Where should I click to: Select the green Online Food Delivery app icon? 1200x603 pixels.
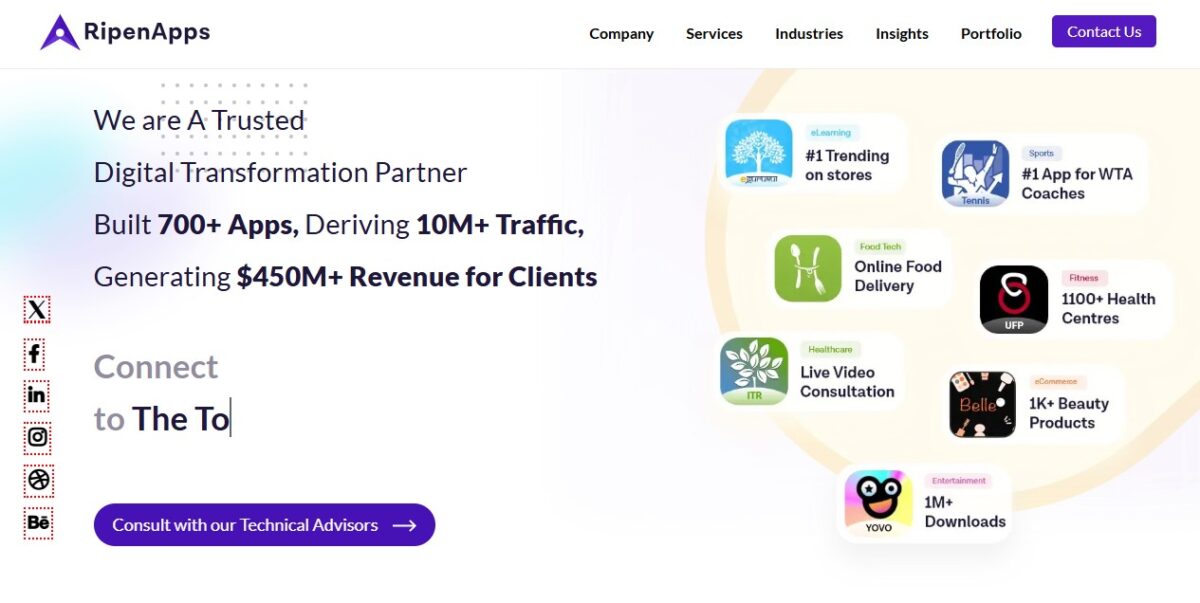[808, 268]
